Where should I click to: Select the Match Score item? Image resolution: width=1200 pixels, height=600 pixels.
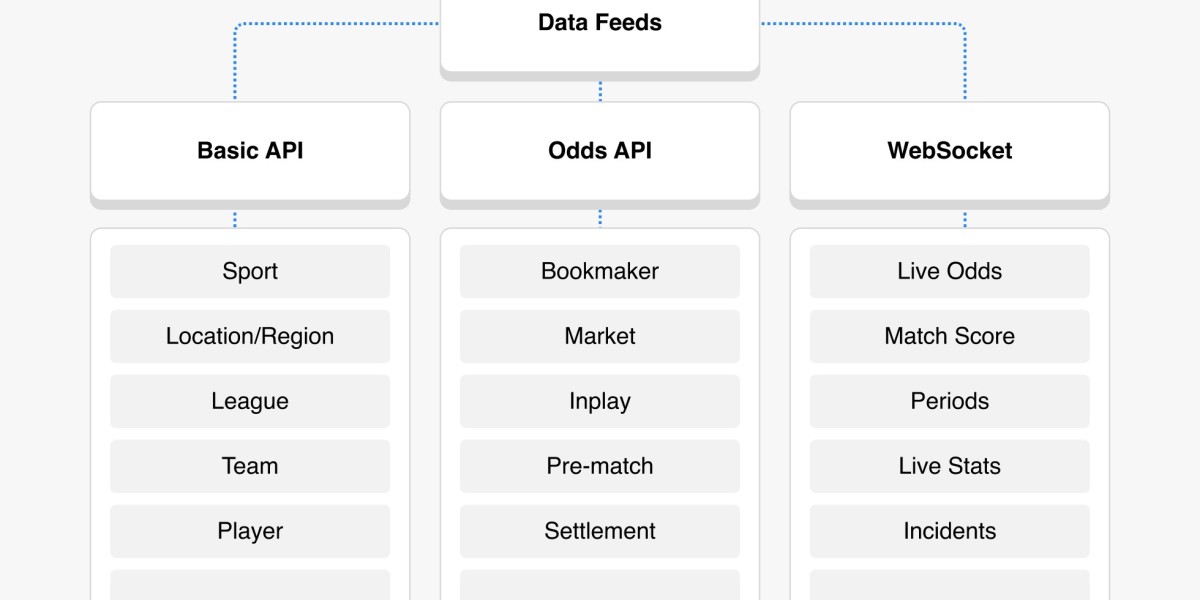950,336
